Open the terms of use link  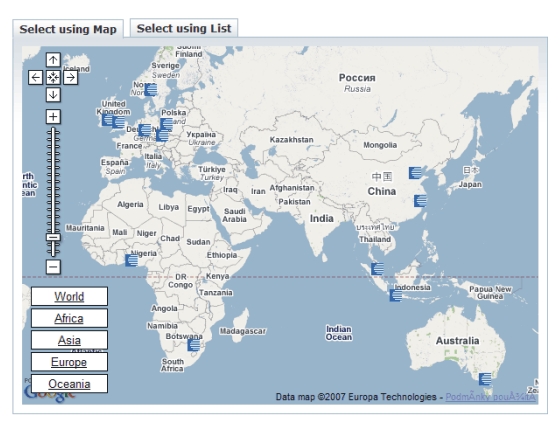[490, 397]
